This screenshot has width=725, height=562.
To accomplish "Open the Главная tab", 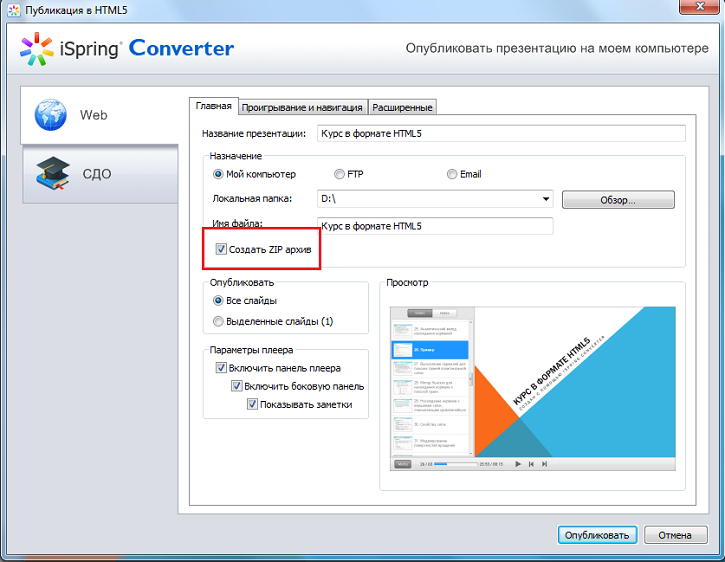I will click(x=214, y=106).
